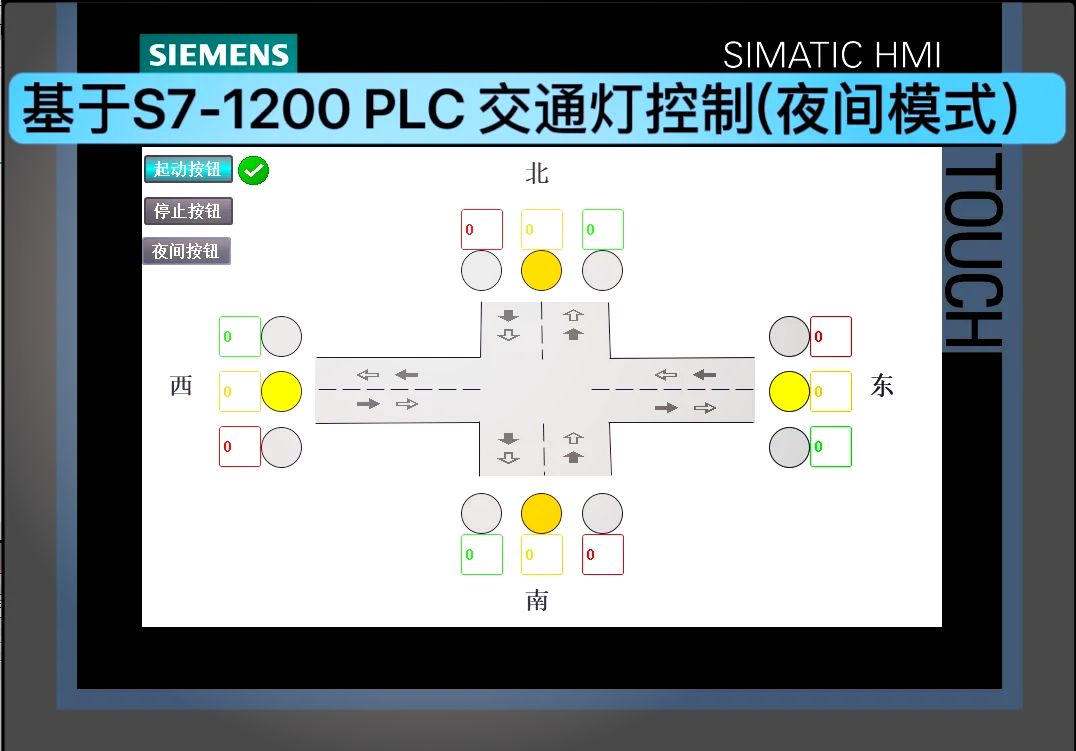Click the south lit yellow lamp

pos(541,513)
